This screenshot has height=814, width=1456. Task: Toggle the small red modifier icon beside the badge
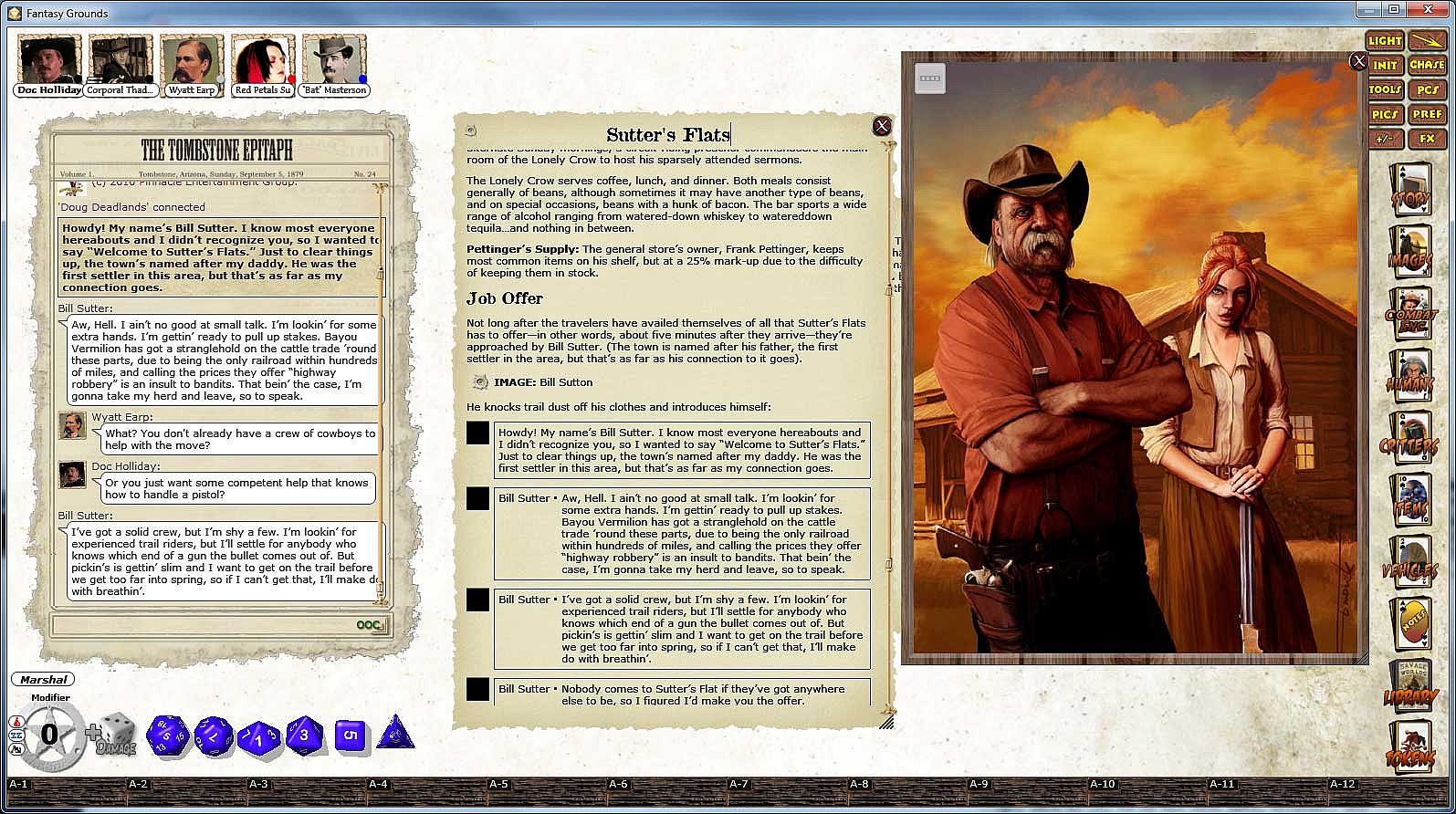coord(16,722)
